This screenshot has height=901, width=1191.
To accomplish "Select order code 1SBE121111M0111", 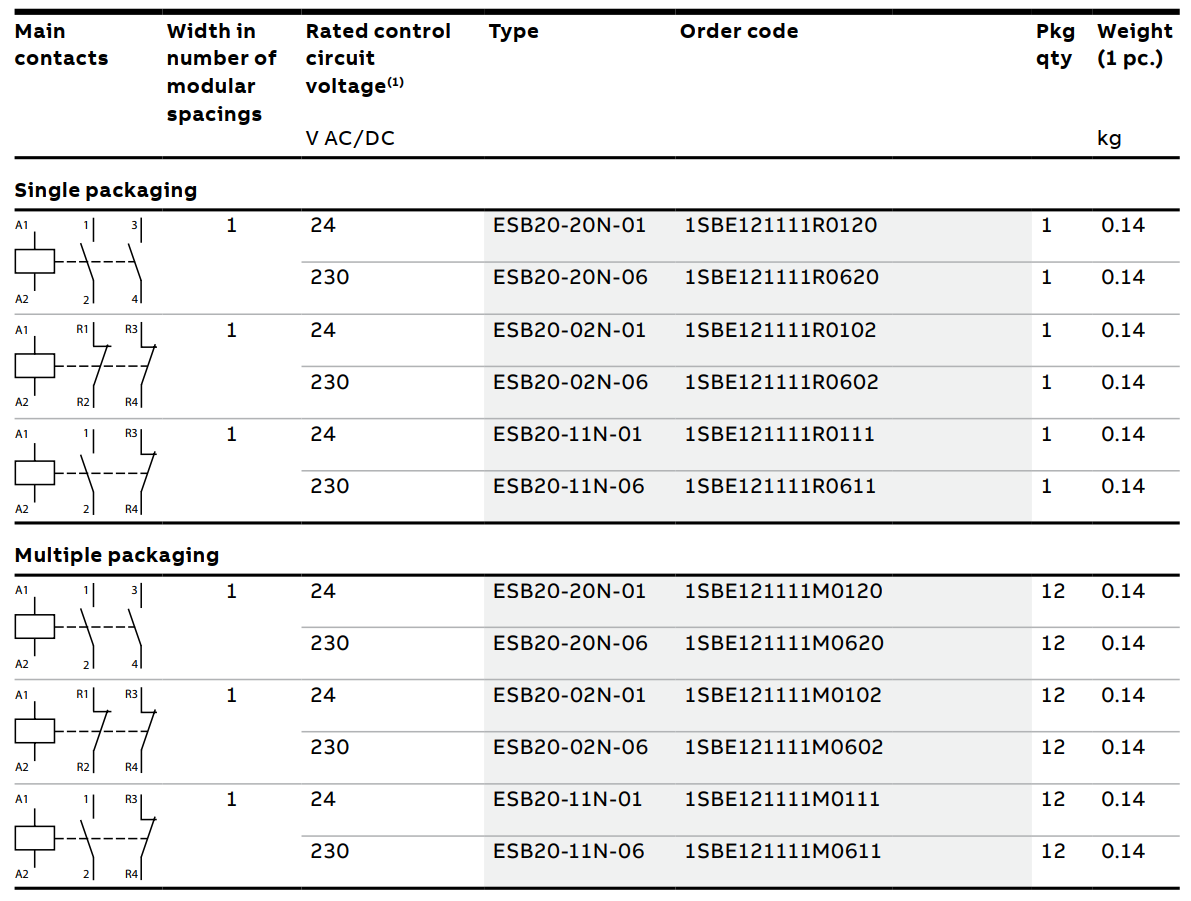I will point(782,799).
